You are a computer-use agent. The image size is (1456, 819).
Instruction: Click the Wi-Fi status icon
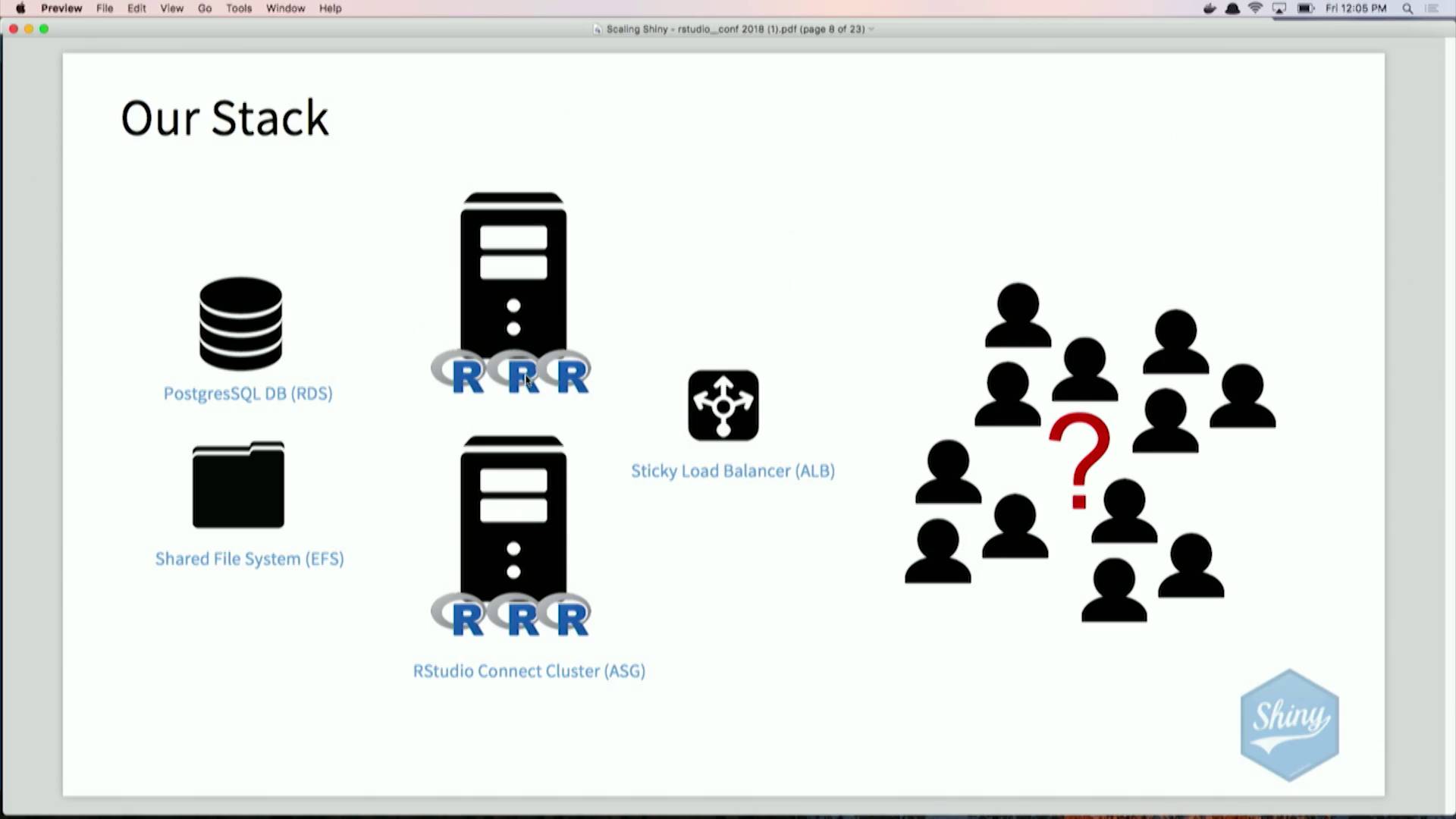[1256, 8]
